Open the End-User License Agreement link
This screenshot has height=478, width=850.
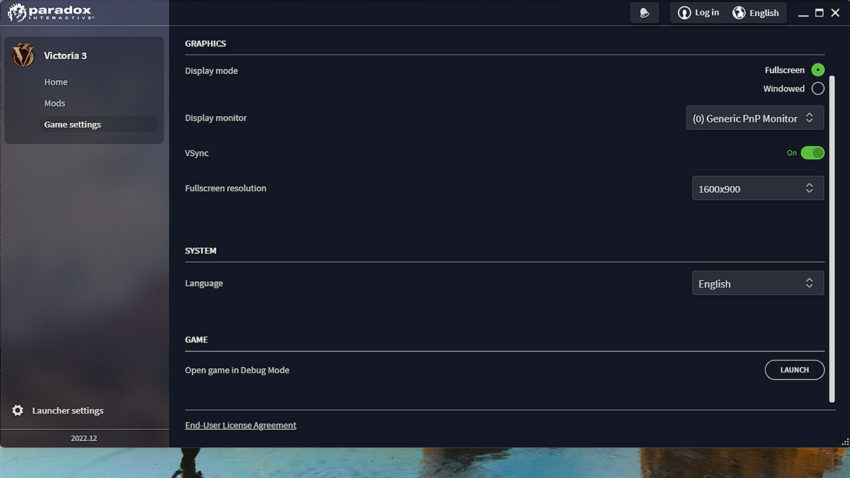click(x=241, y=425)
